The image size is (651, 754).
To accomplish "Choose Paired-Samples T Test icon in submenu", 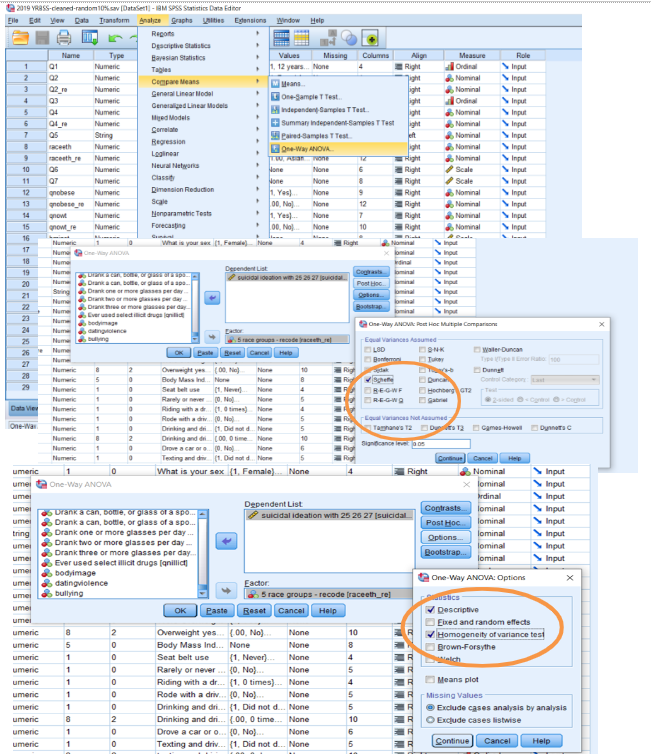I will pos(275,136).
